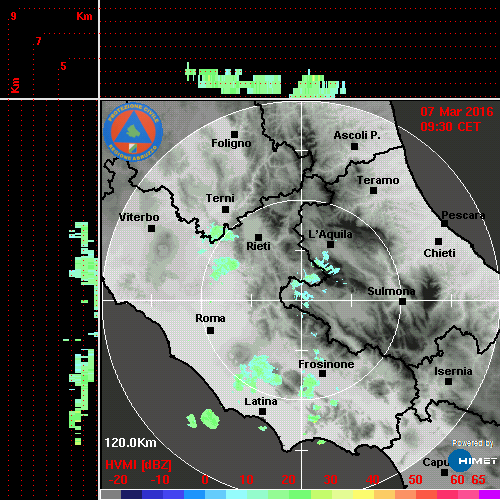Click the Rieti city label
This screenshot has height=500, width=500.
pyautogui.click(x=258, y=246)
